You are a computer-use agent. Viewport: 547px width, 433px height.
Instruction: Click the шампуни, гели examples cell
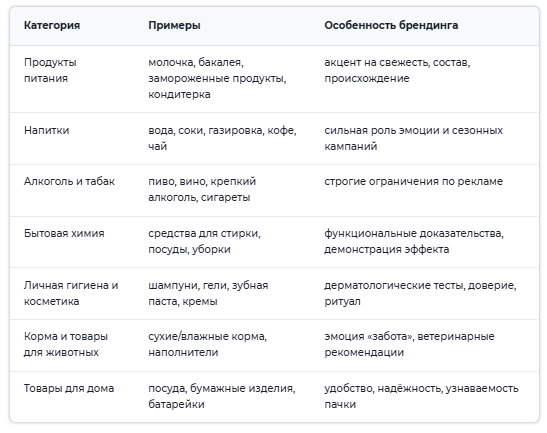(208, 293)
